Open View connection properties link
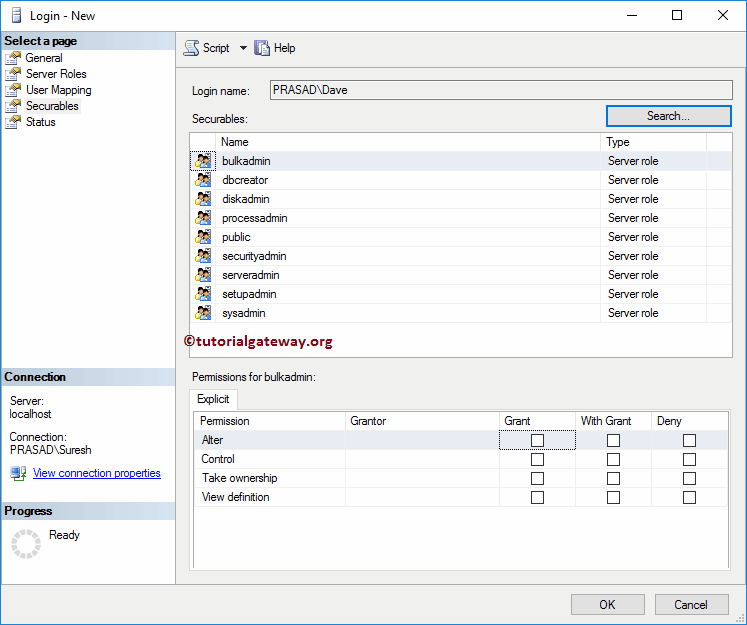The width and height of the screenshot is (747, 625). pyautogui.click(x=96, y=473)
